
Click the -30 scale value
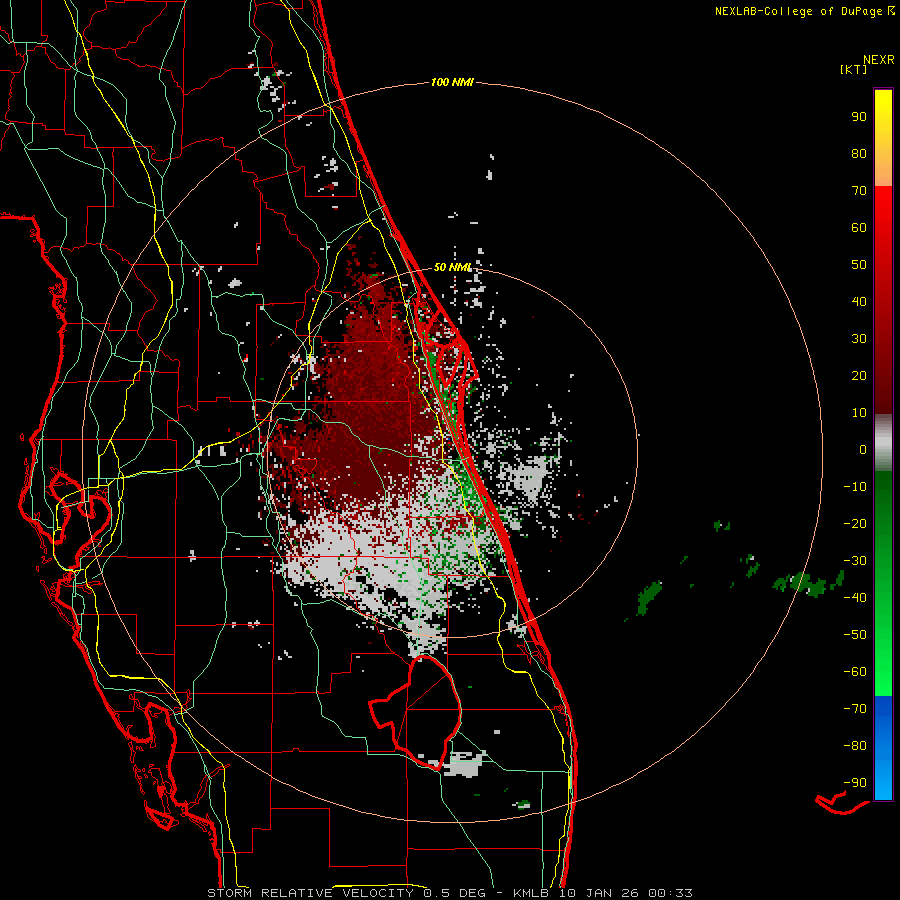[855, 561]
